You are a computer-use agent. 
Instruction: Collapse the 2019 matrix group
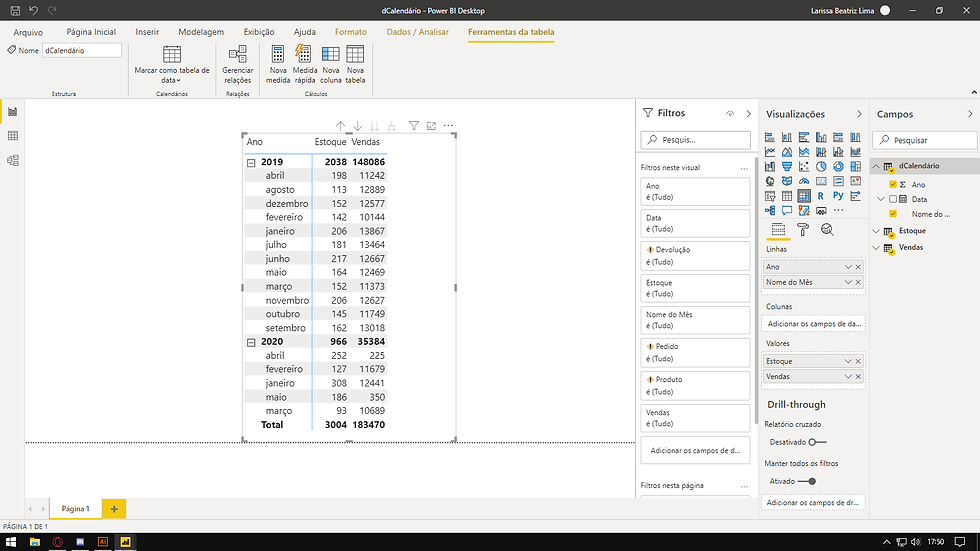pos(251,162)
